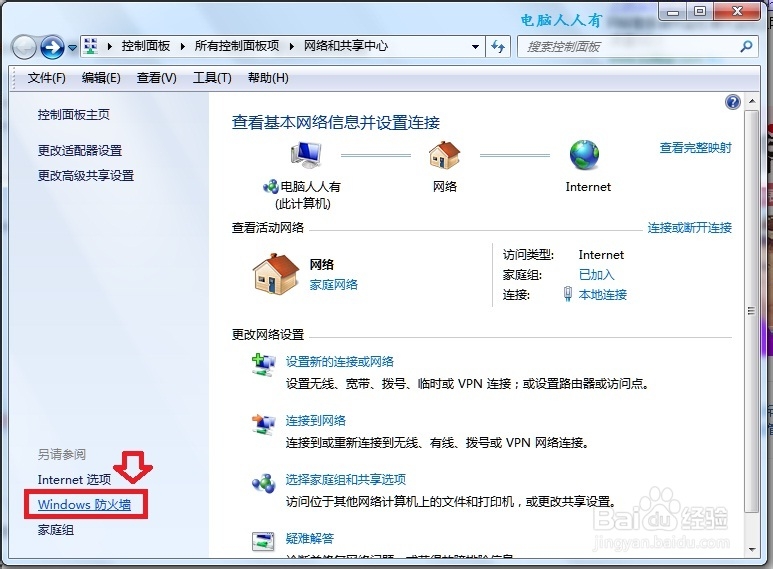Expand the arrow after 控制面板 breadcrumb
The image size is (773, 569).
(182, 46)
